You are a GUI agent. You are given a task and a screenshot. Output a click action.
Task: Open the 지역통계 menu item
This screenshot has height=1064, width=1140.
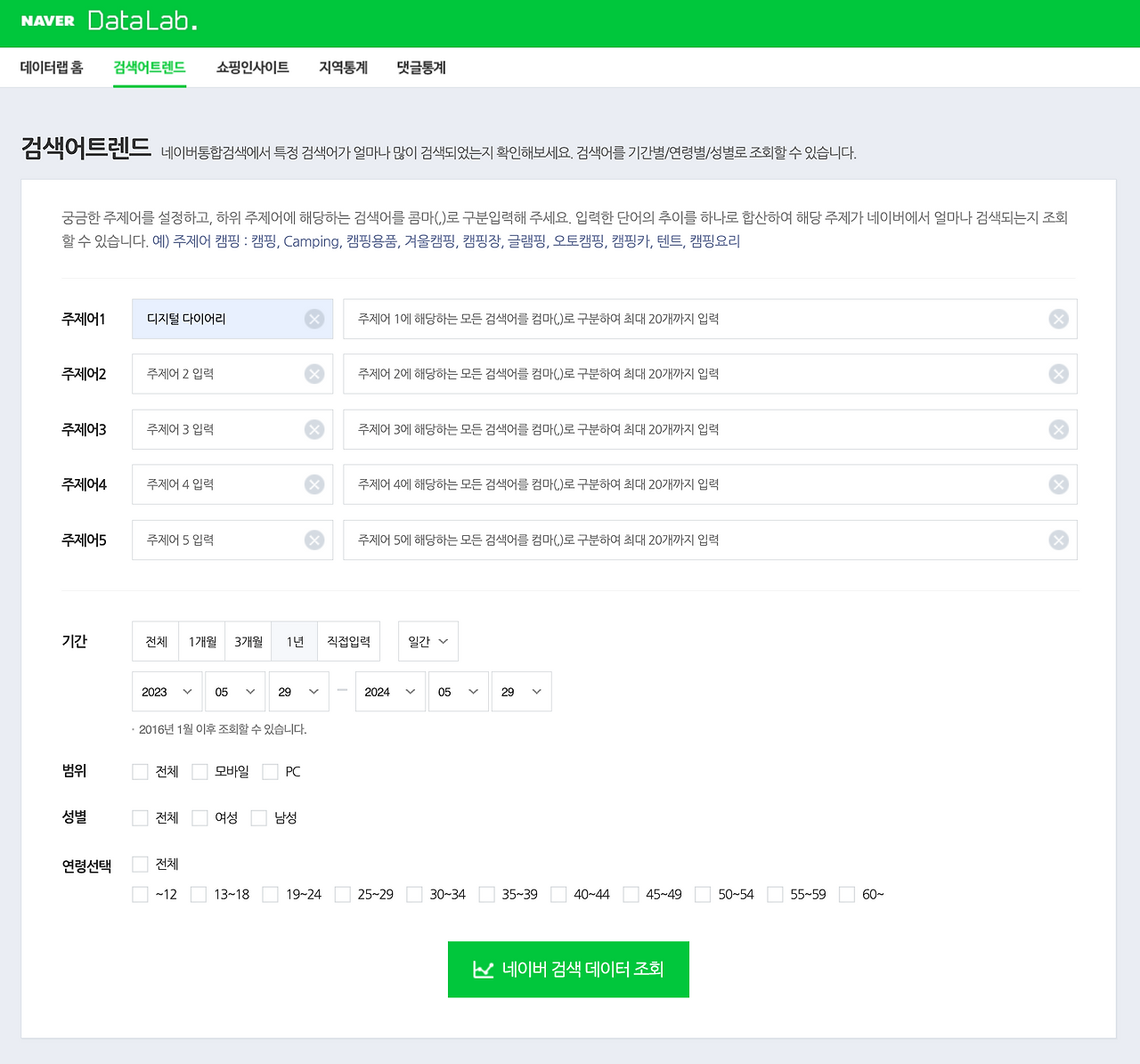pos(343,67)
